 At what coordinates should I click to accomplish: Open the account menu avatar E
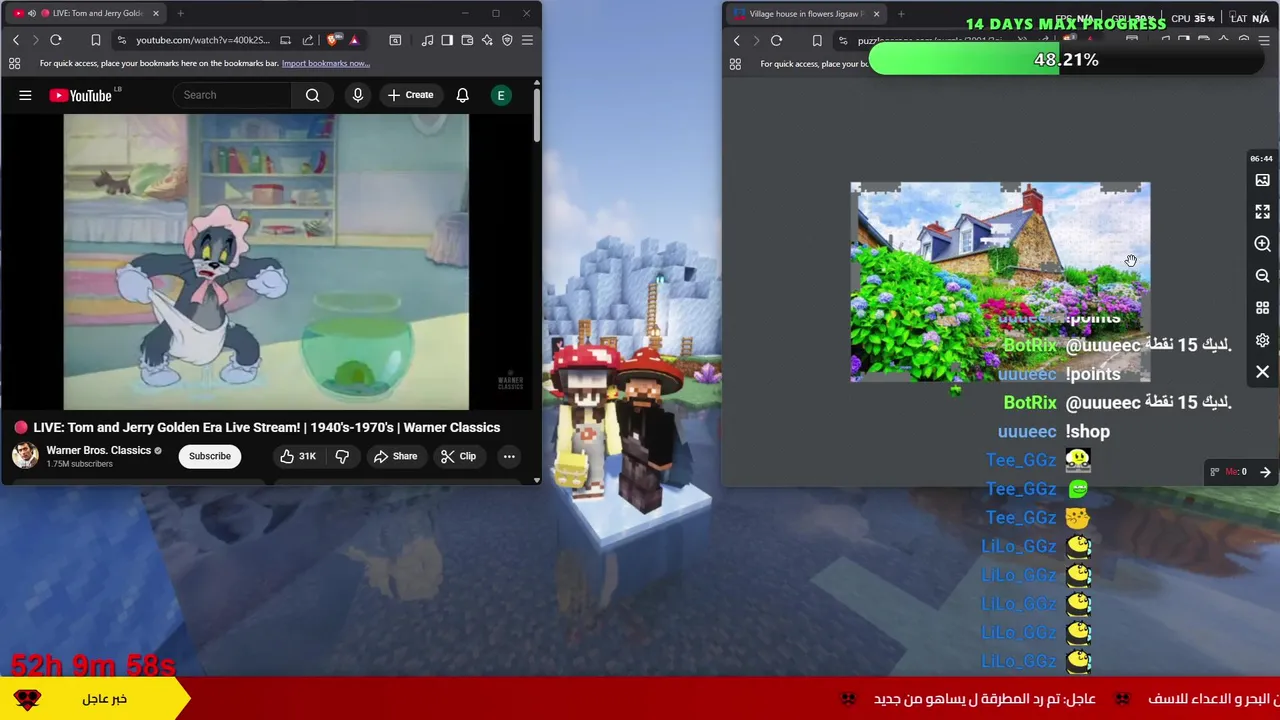[501, 95]
